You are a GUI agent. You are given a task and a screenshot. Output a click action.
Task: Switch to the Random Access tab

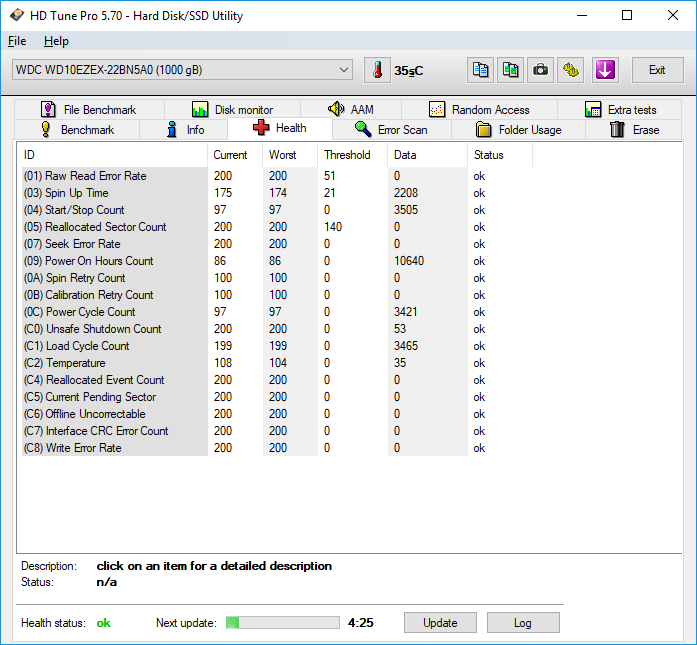click(479, 109)
